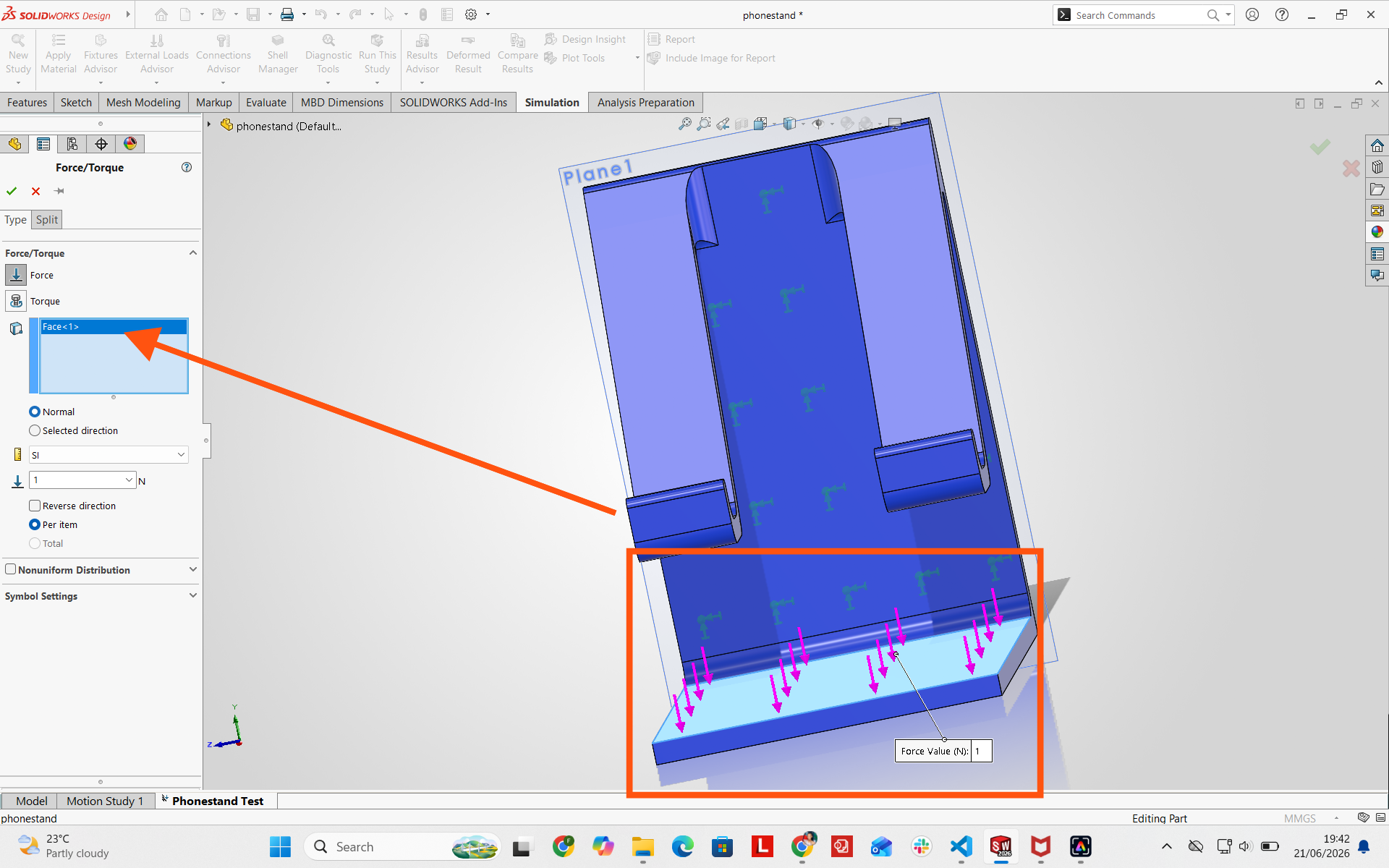The height and width of the screenshot is (868, 1389).
Task: Open the ConfigurationManager tab icon
Action: coord(72,144)
